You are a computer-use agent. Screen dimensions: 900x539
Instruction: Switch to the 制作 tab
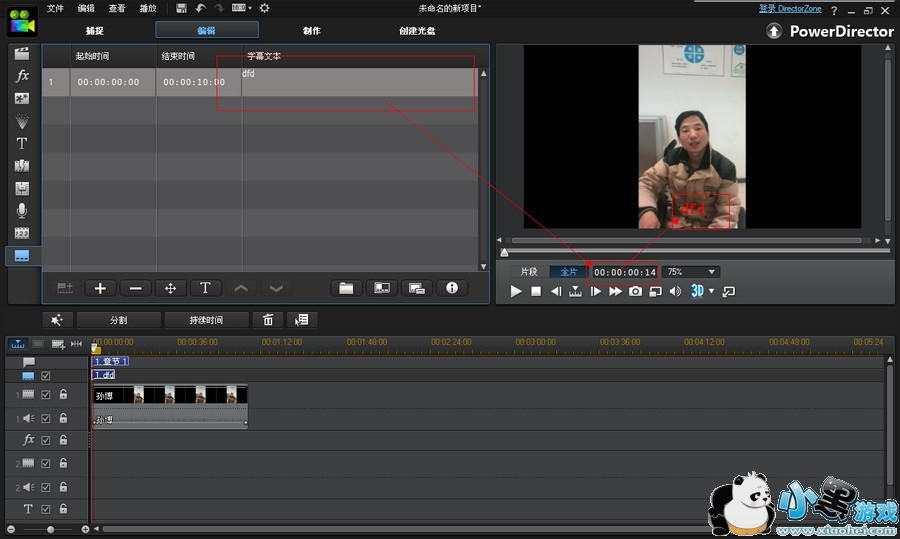point(312,31)
